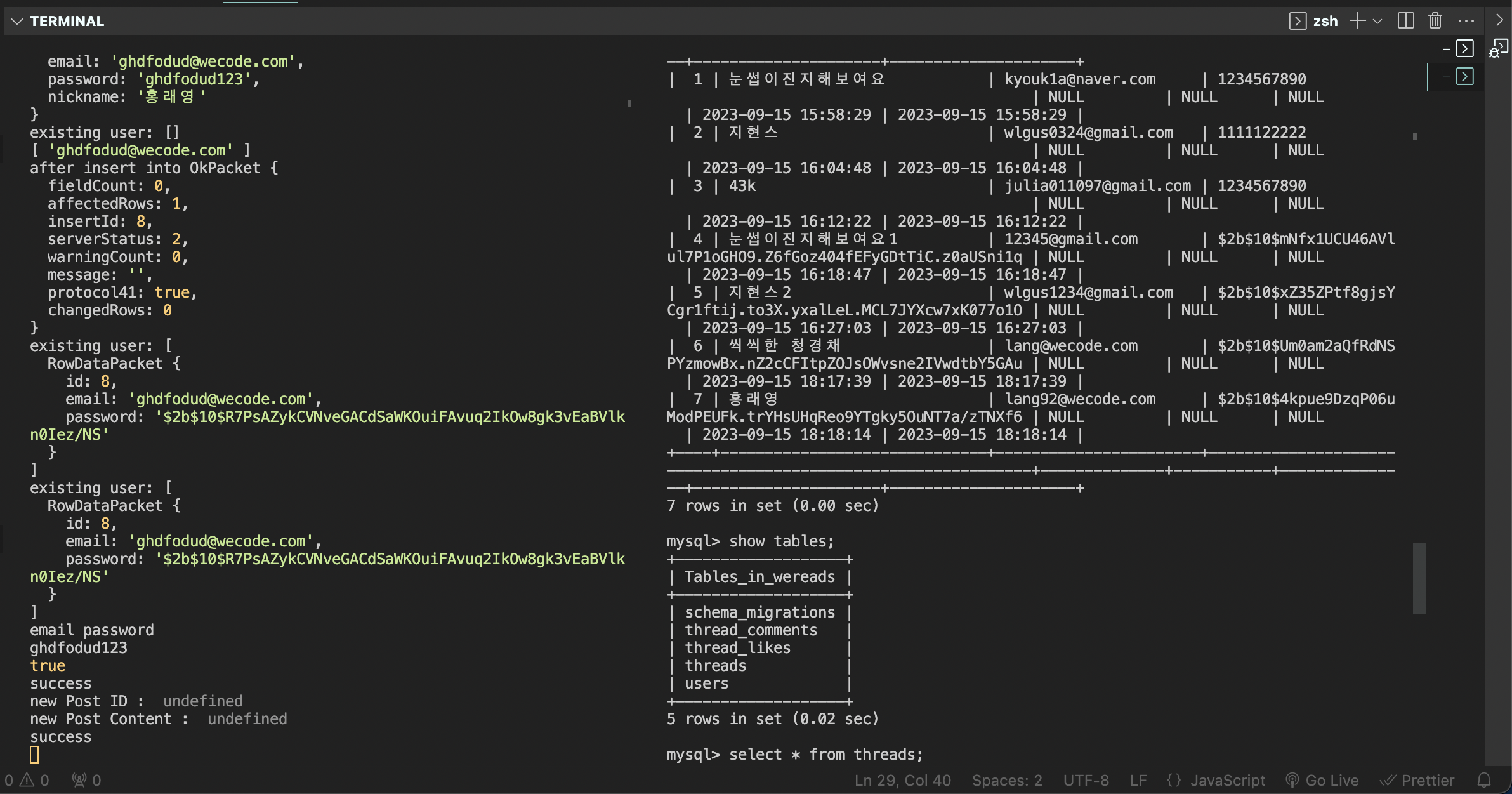Open notifications bell in status bar
Viewport: 1512px width, 794px height.
click(1484, 780)
